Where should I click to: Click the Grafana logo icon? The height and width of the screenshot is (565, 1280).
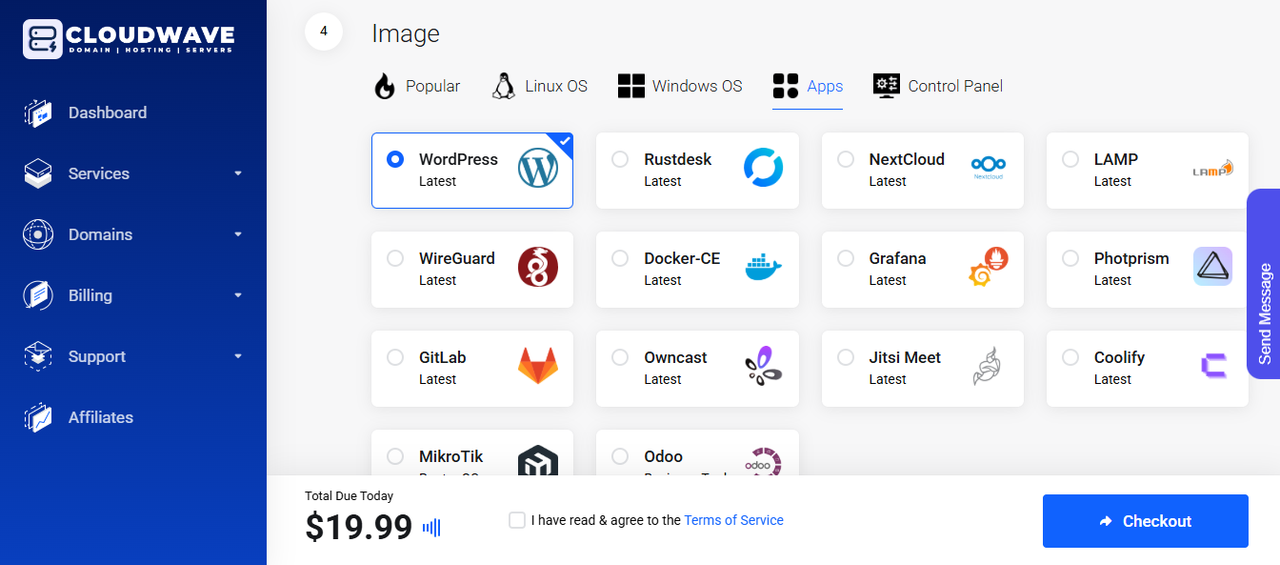click(988, 267)
